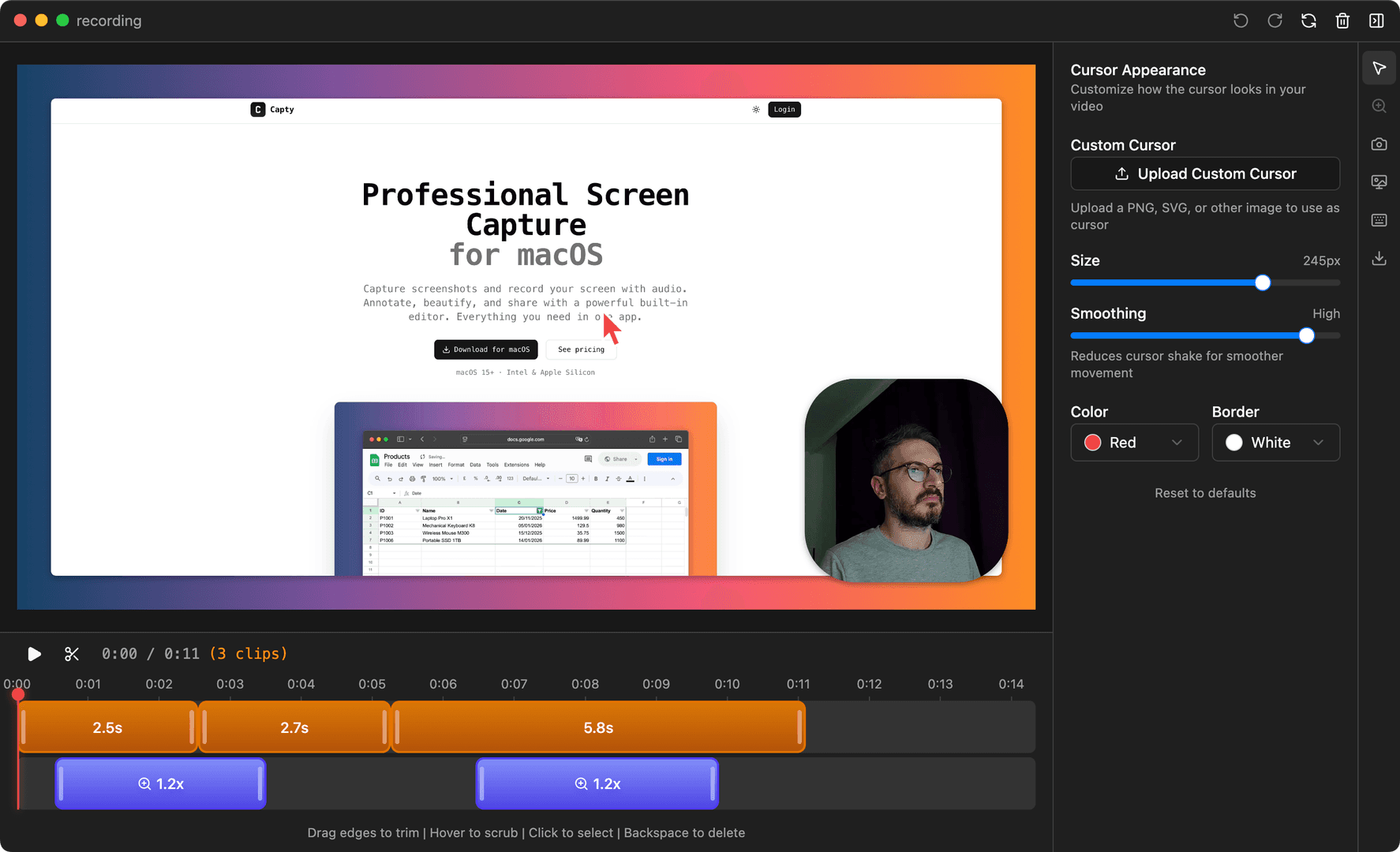
Task: Expand the Color dropdown set to Red
Action: [1134, 443]
